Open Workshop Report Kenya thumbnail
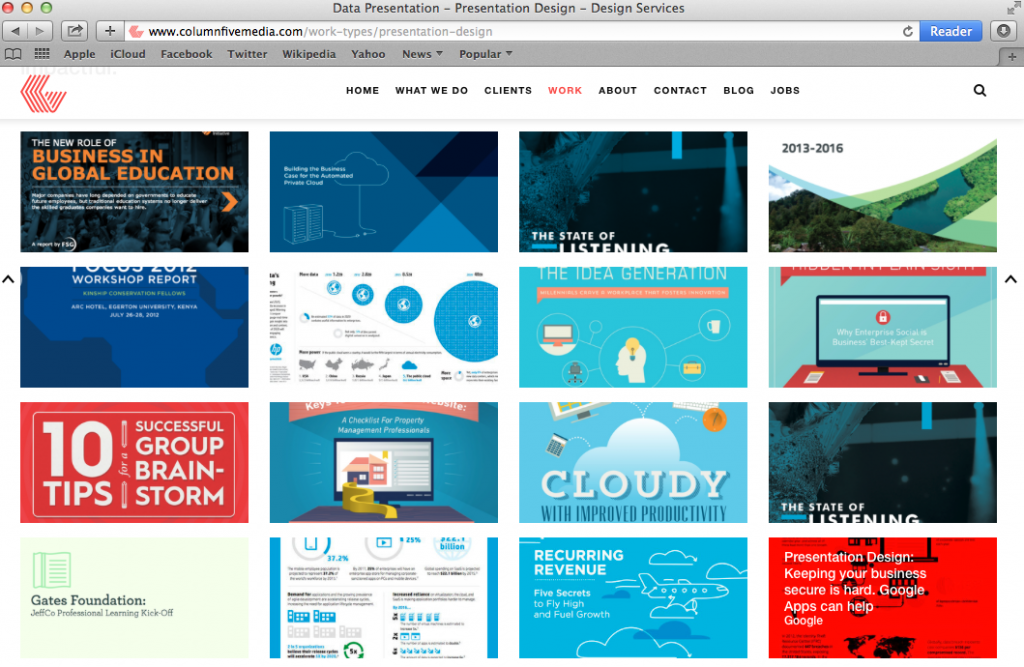The image size is (1024, 667). (x=134, y=327)
